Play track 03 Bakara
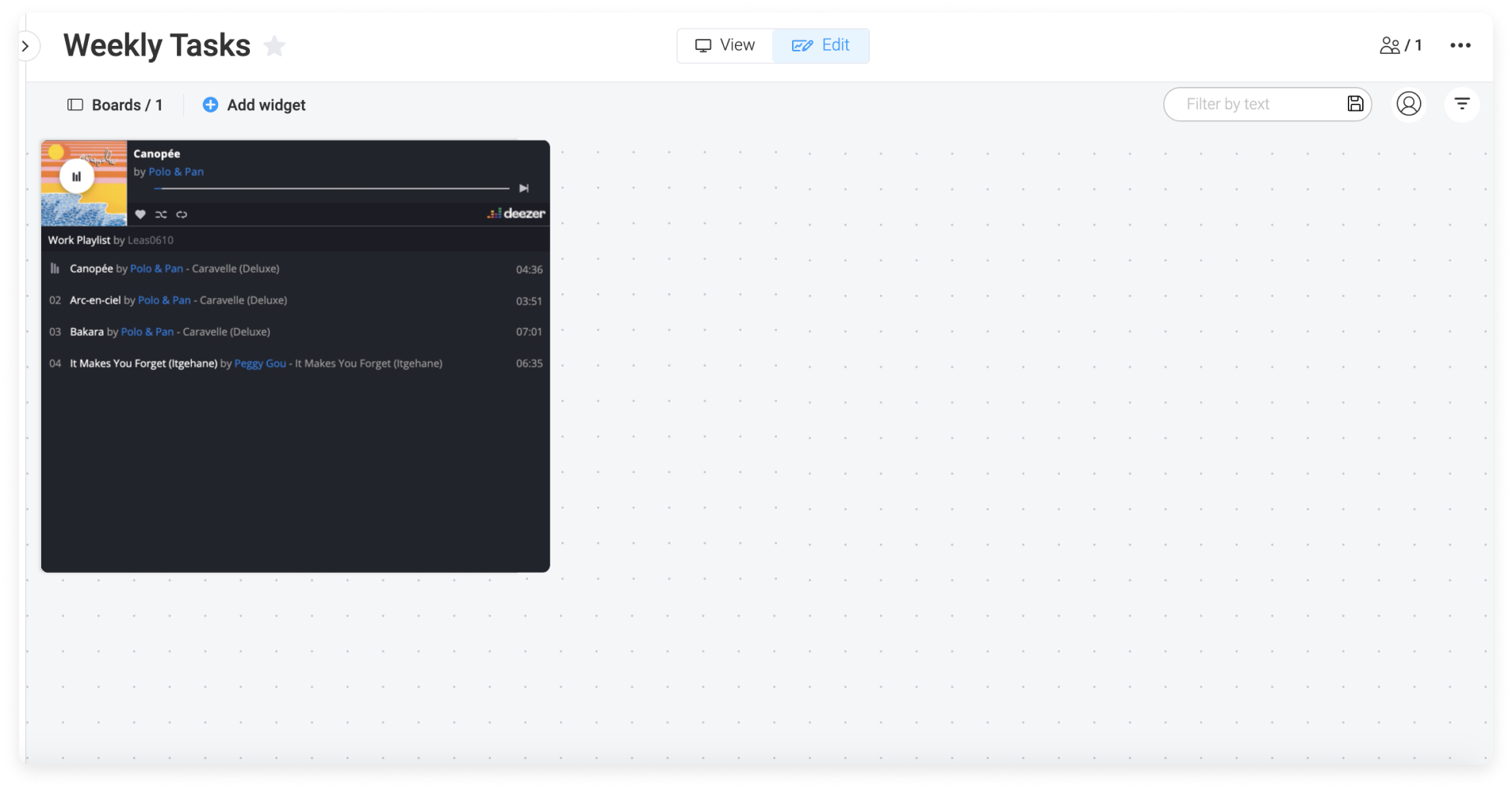This screenshot has width=1512, height=790. 295,332
